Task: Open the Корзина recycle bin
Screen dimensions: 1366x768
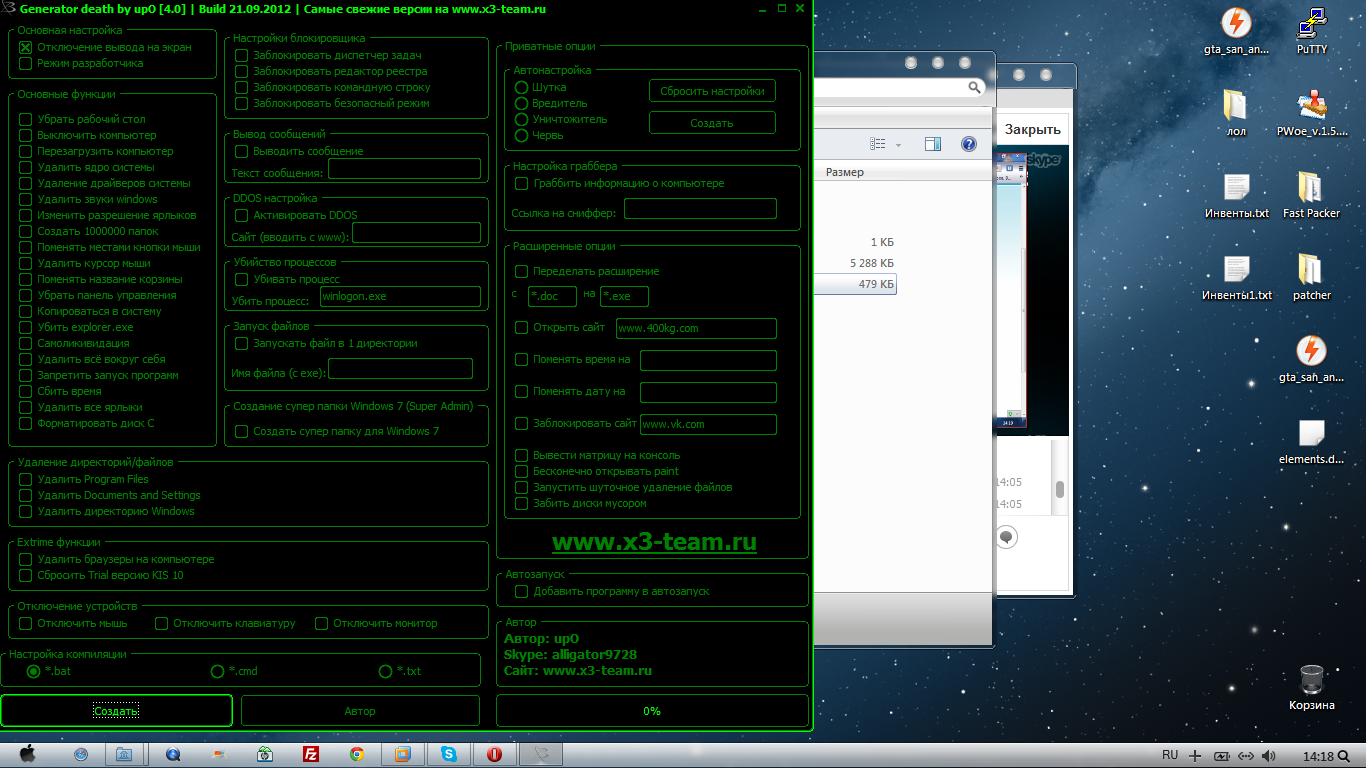Action: pos(1312,687)
